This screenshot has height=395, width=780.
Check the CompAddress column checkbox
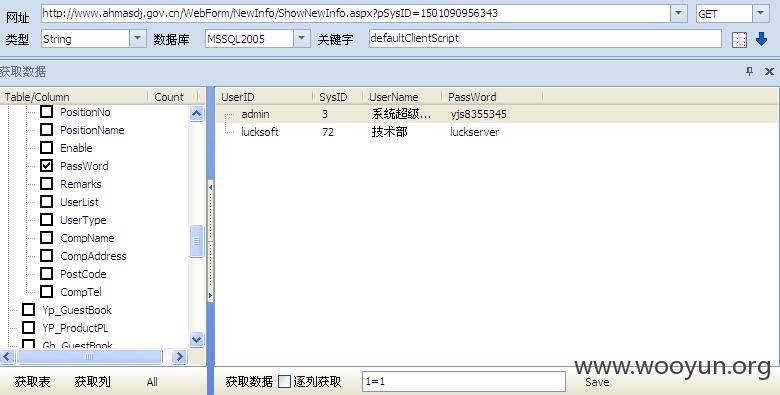pyautogui.click(x=46, y=256)
